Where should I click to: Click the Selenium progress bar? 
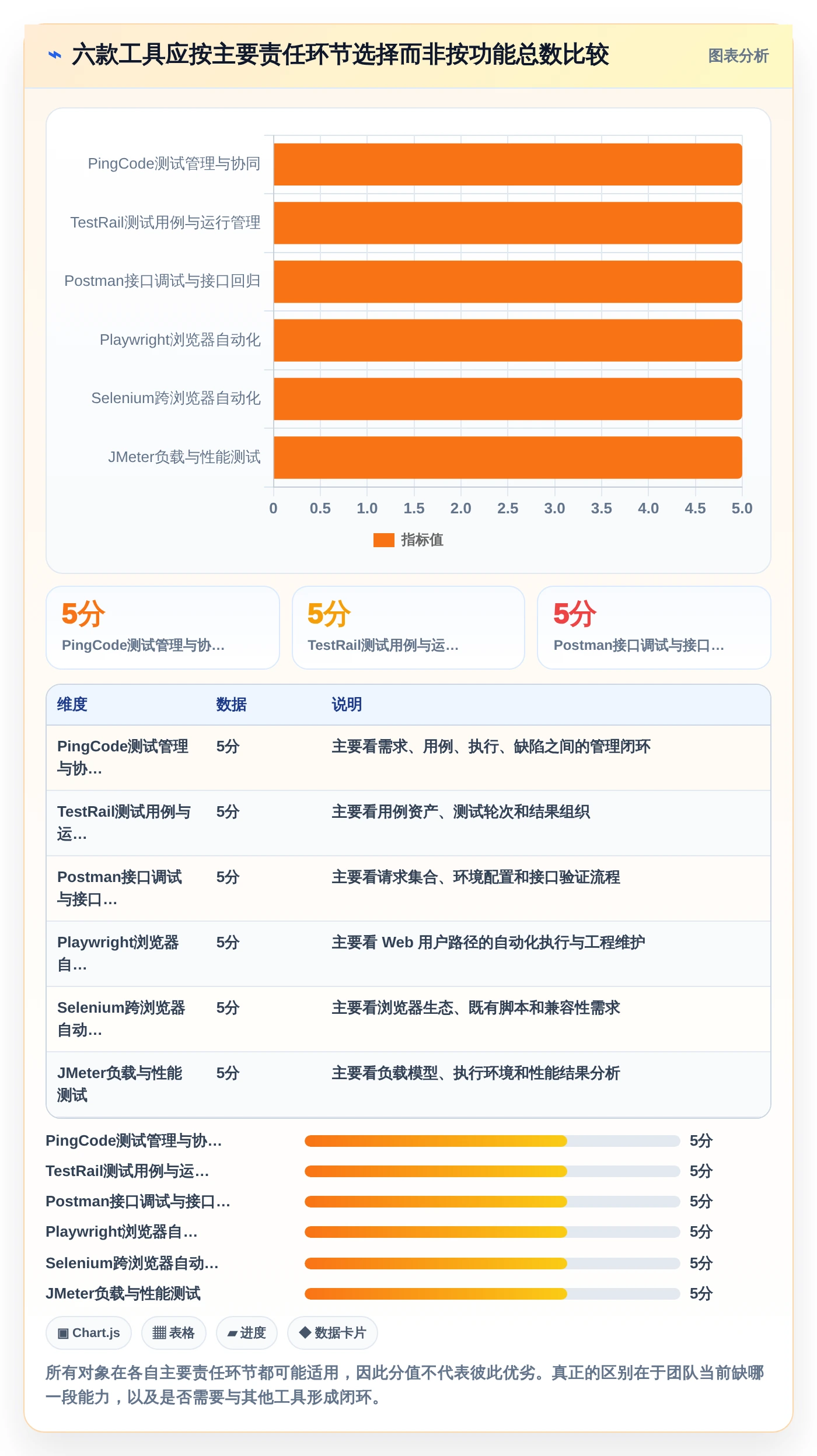[493, 1263]
